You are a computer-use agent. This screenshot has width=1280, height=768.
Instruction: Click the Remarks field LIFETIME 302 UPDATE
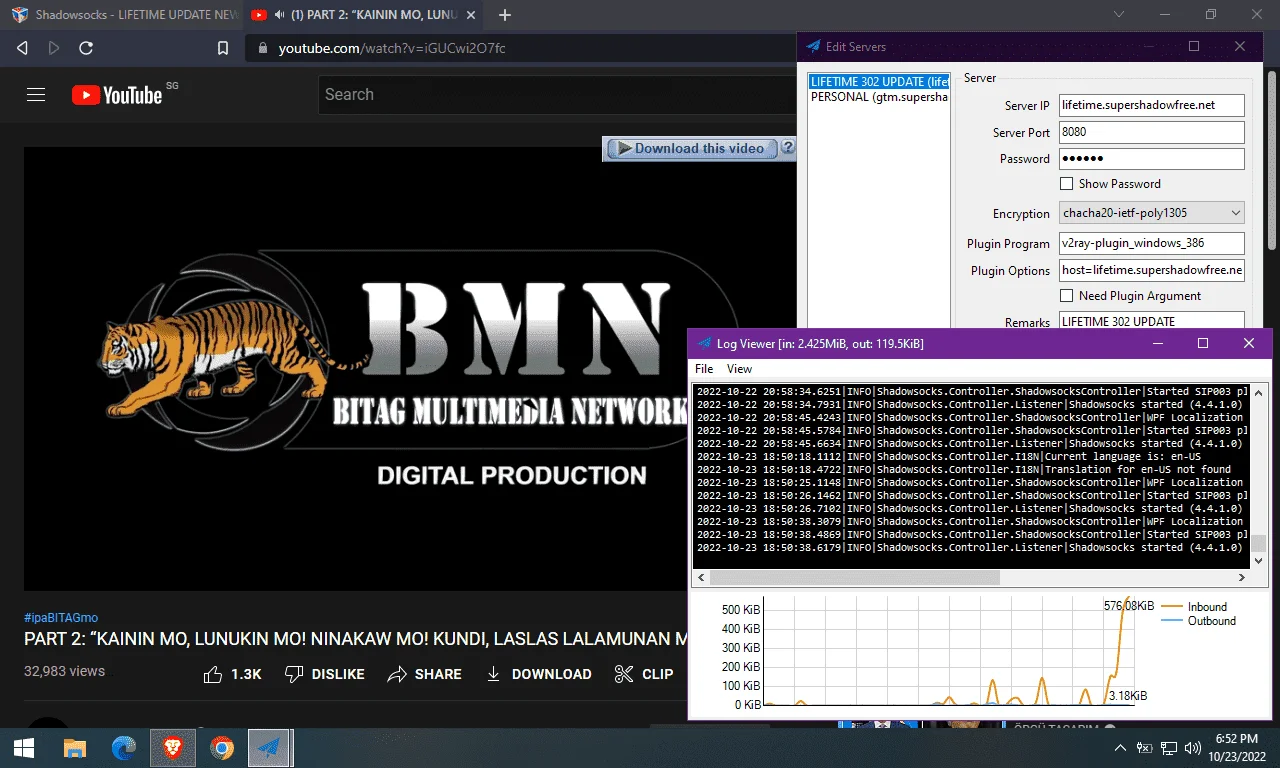click(1152, 321)
